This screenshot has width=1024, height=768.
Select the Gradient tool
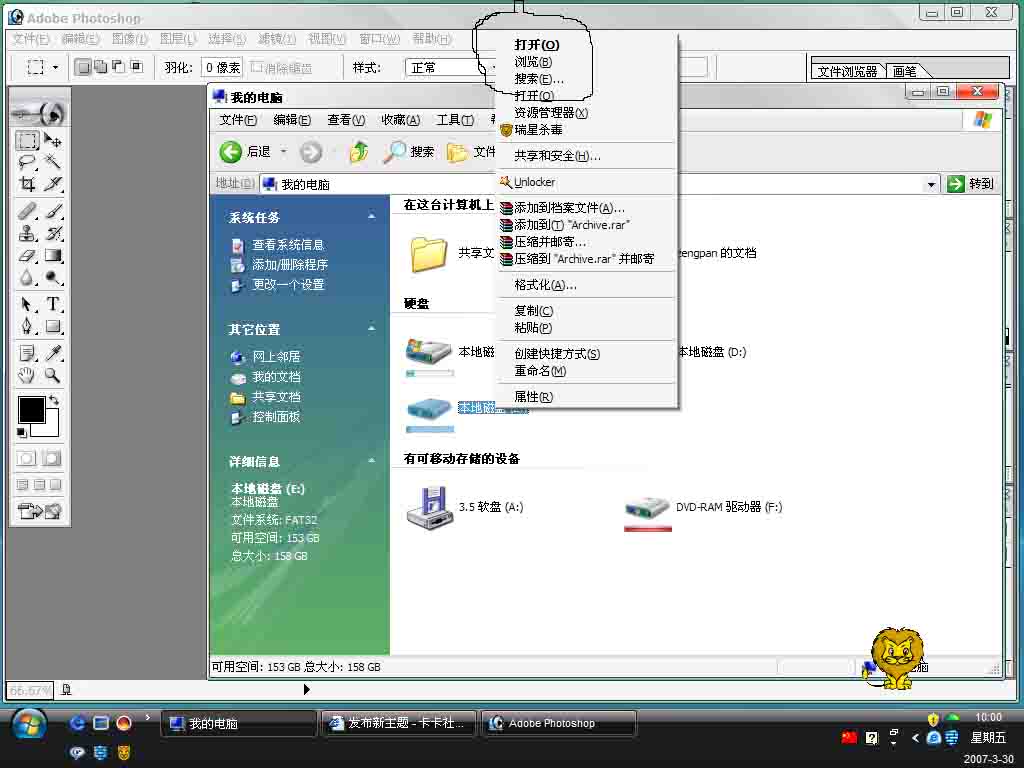pyautogui.click(x=53, y=255)
